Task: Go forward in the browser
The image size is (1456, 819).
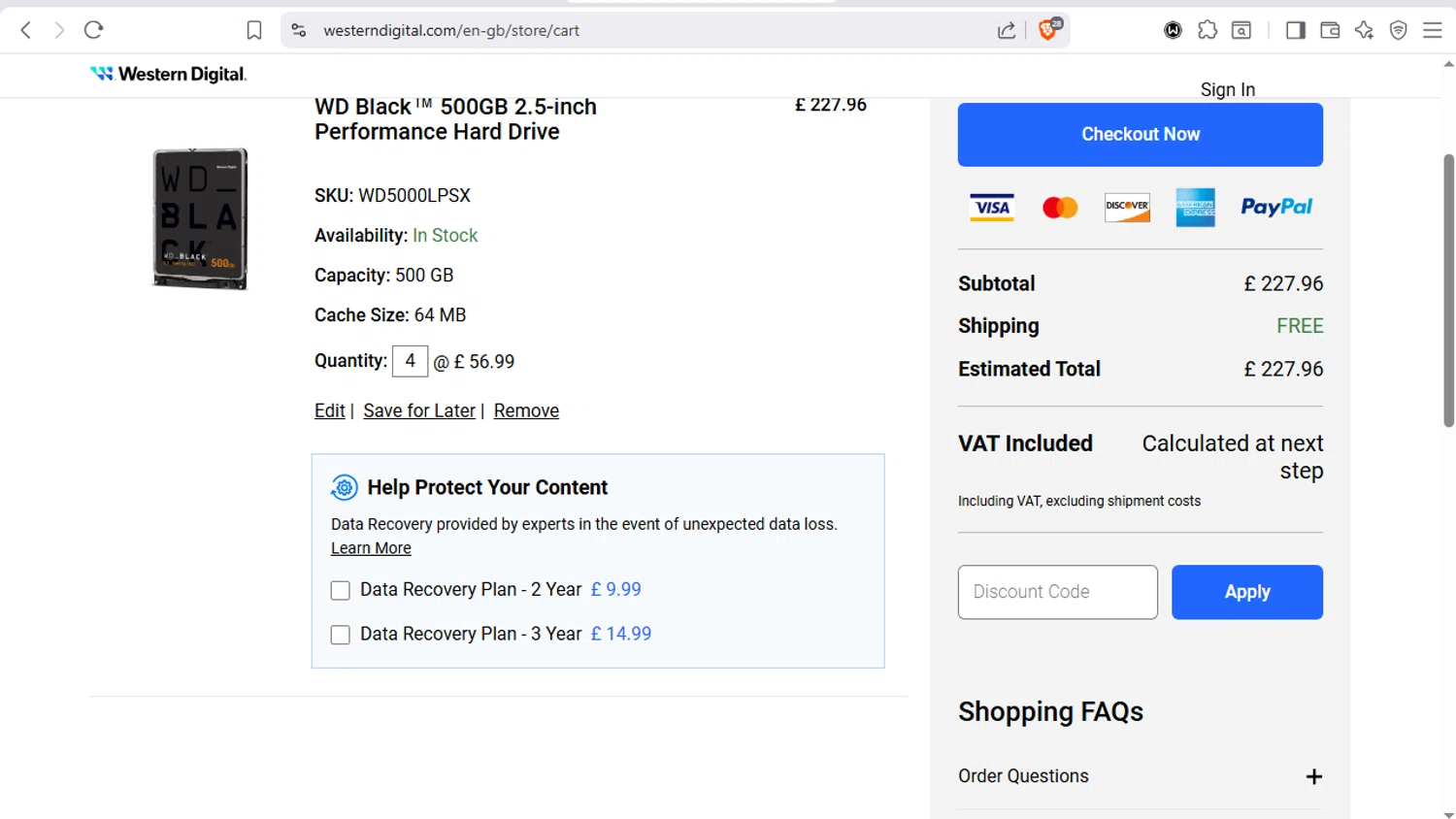Action: (59, 30)
